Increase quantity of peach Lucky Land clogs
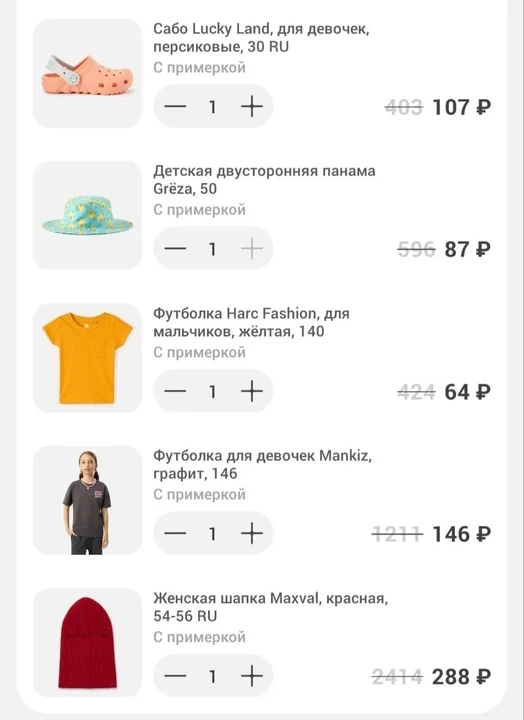The width and height of the screenshot is (524, 720). coord(252,107)
